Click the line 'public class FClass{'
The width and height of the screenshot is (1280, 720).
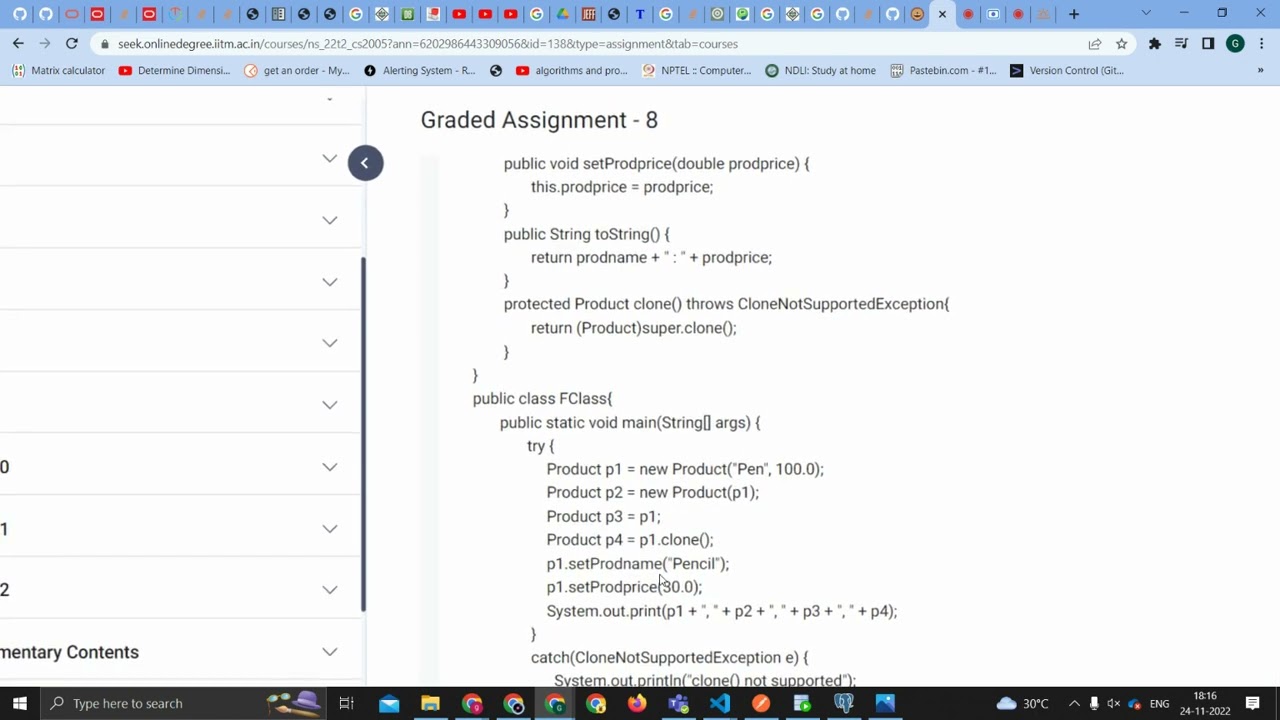click(x=542, y=398)
